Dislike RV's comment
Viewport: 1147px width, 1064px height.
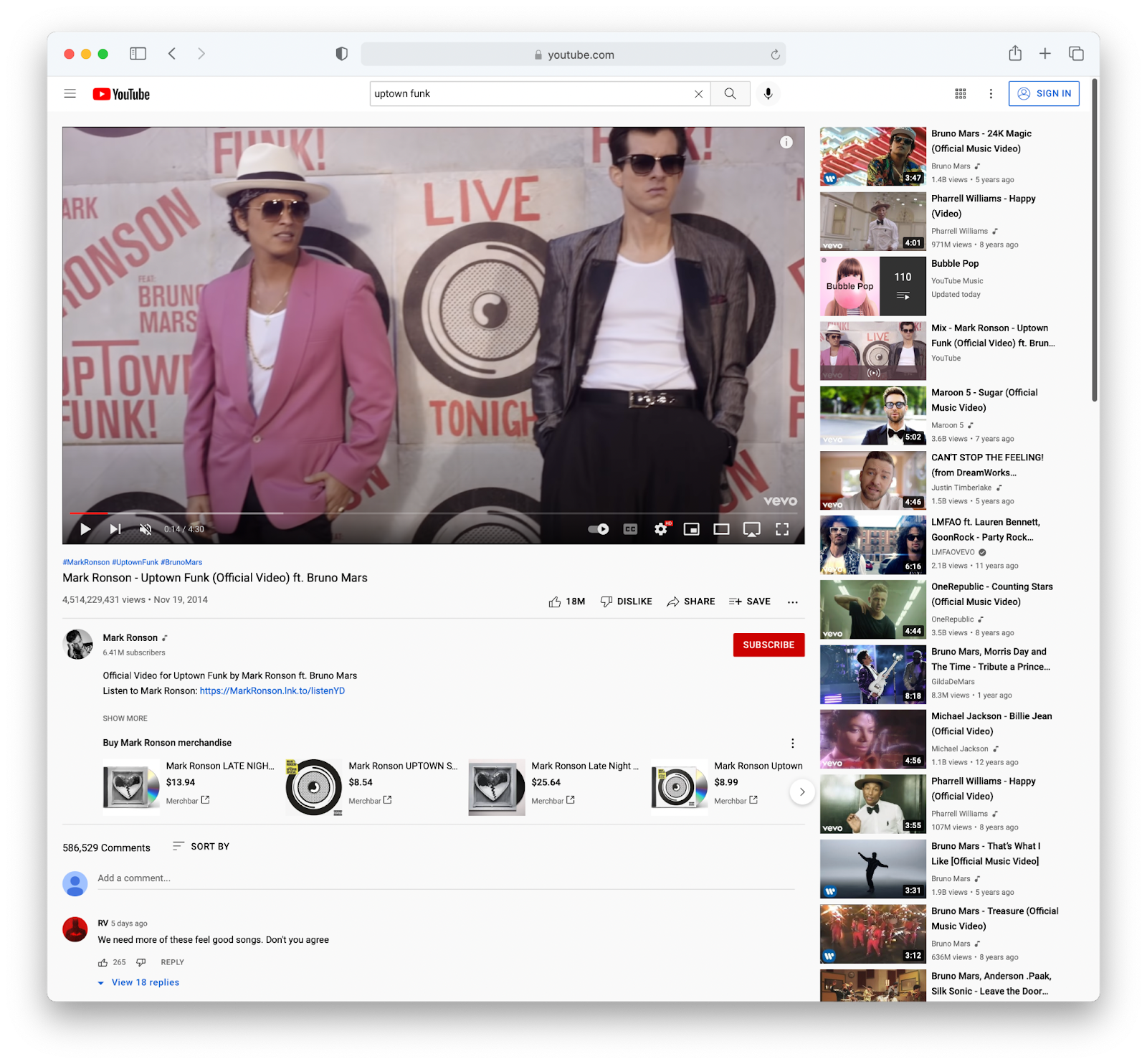[141, 963]
